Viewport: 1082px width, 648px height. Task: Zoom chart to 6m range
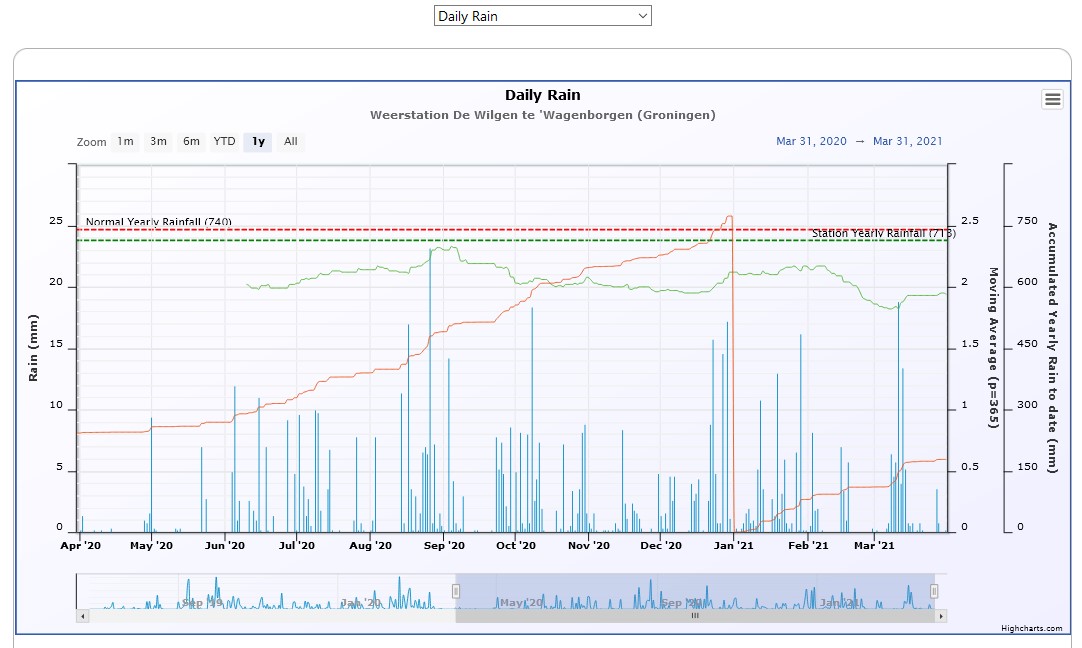pos(191,142)
